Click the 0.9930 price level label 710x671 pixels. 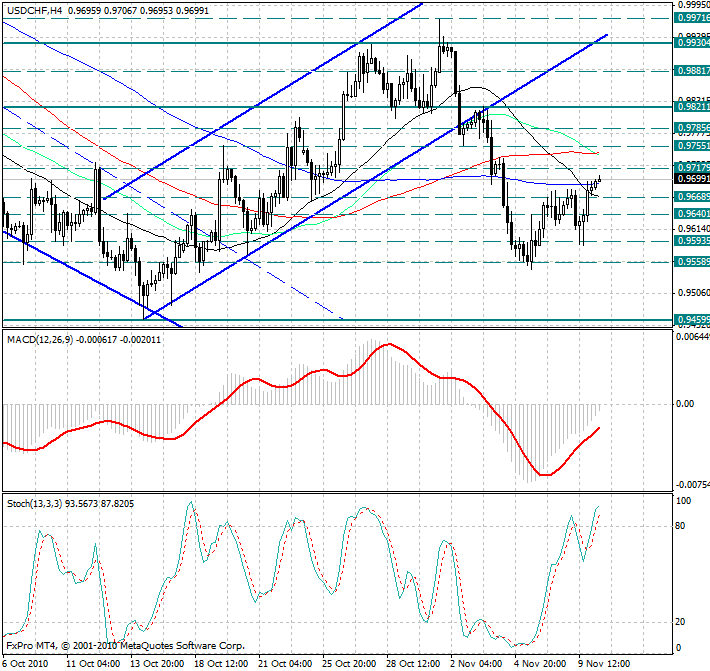[x=692, y=43]
